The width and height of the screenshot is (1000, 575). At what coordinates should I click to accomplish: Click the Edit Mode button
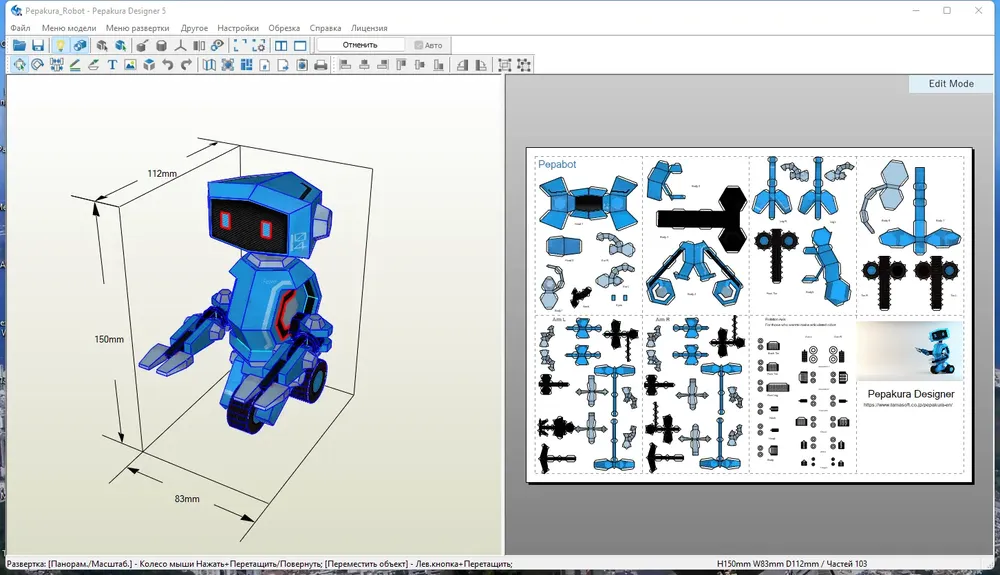950,84
